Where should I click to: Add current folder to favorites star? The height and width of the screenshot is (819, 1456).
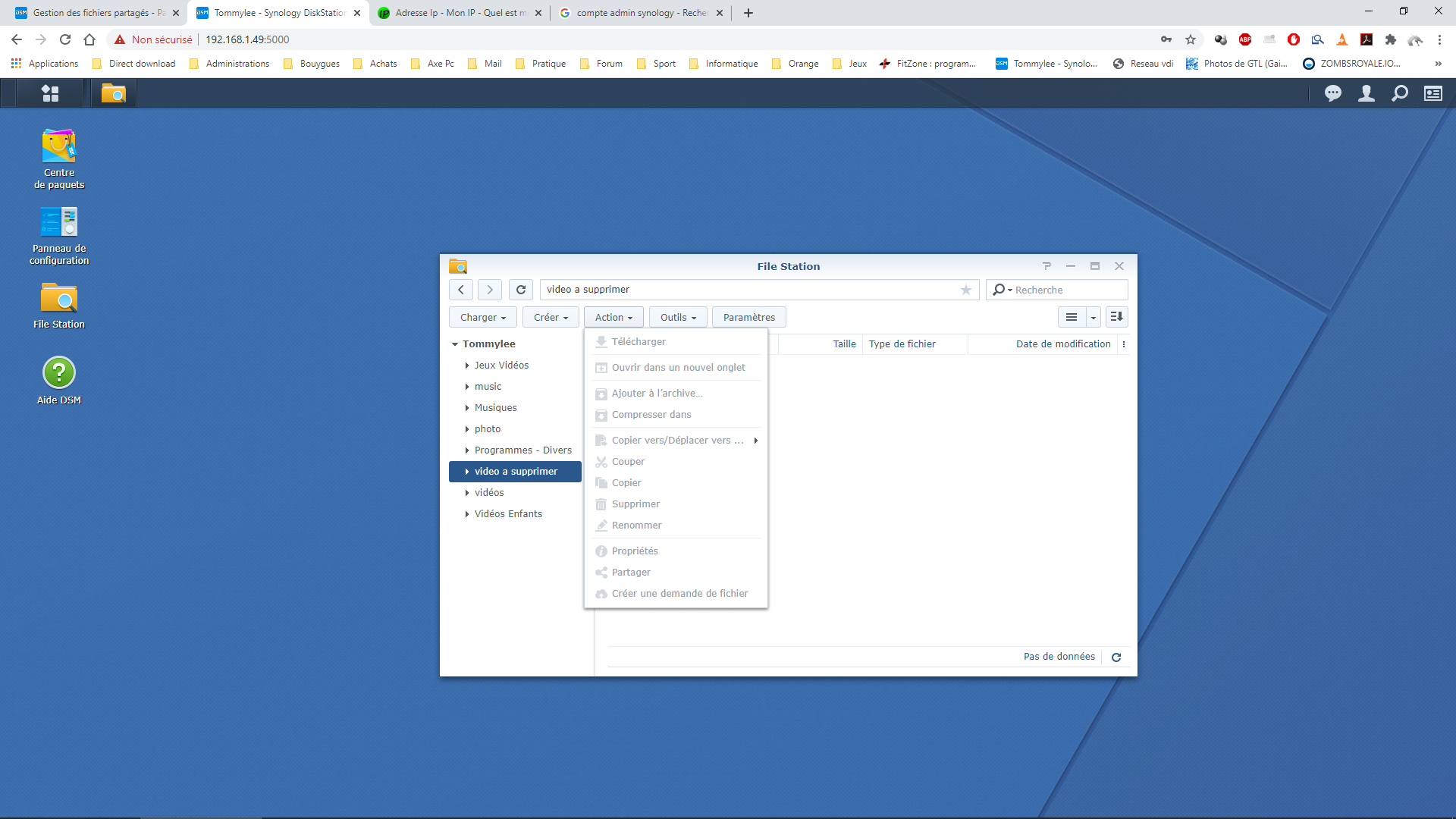(966, 290)
